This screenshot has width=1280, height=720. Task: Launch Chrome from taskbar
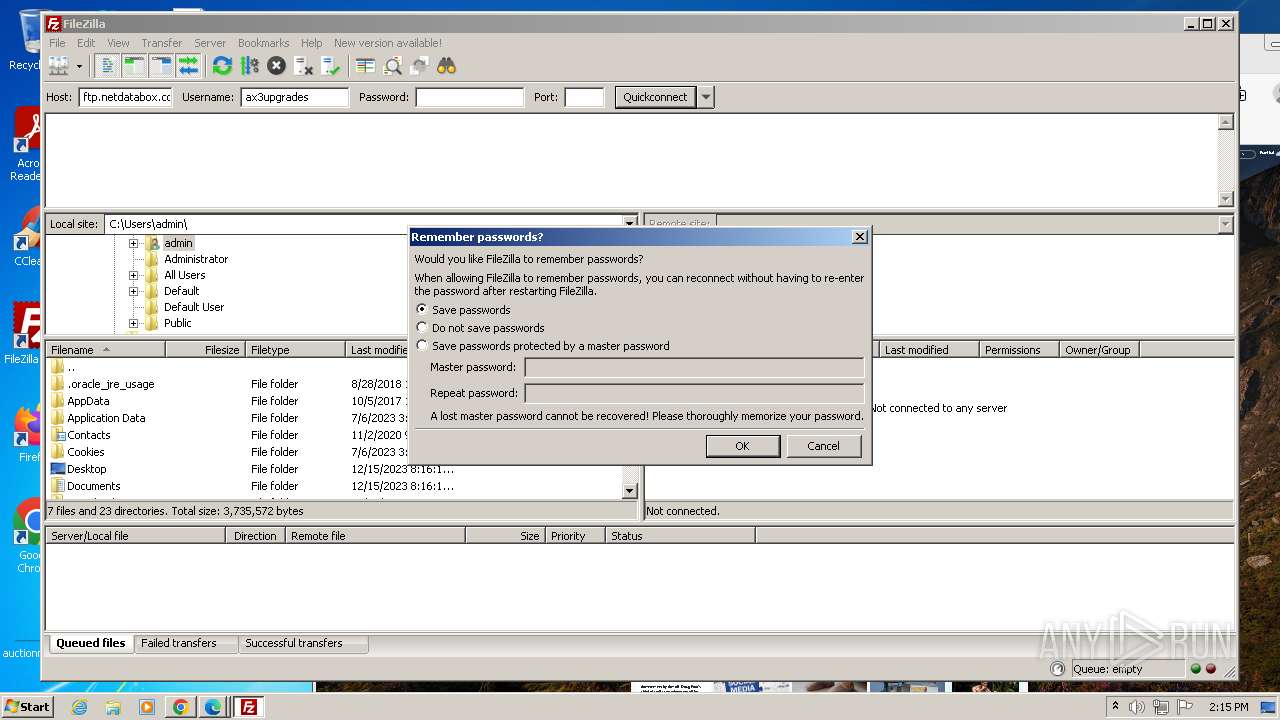[x=180, y=707]
